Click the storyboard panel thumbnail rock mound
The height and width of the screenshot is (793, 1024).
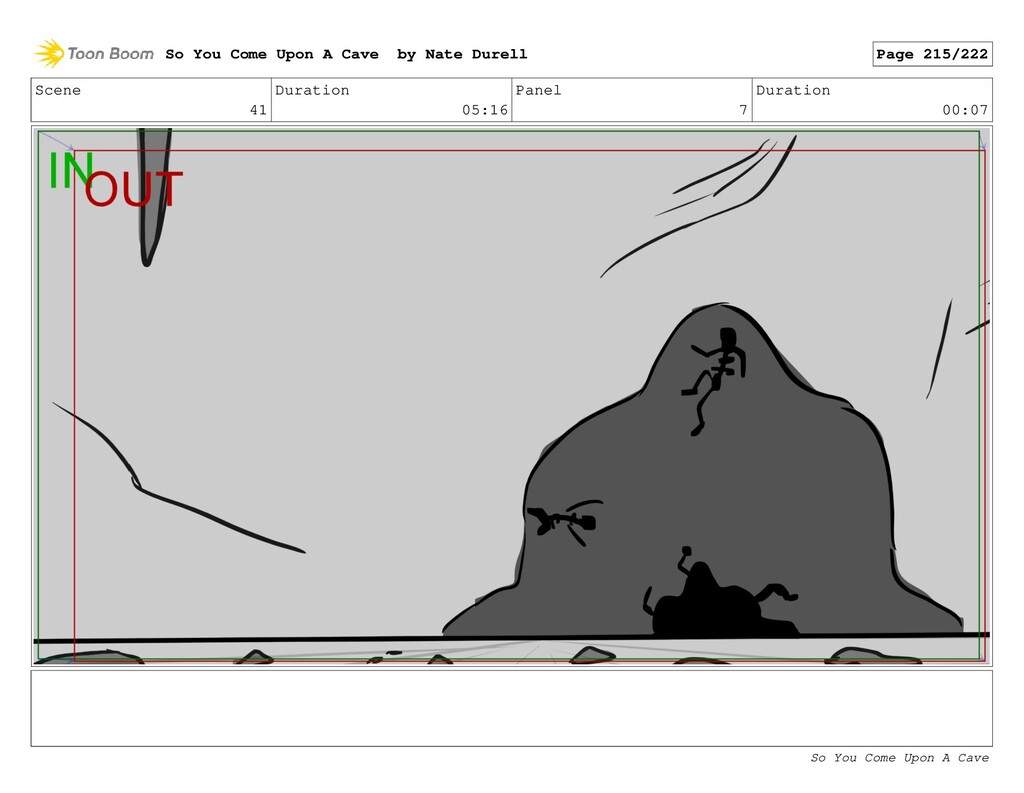[702, 470]
